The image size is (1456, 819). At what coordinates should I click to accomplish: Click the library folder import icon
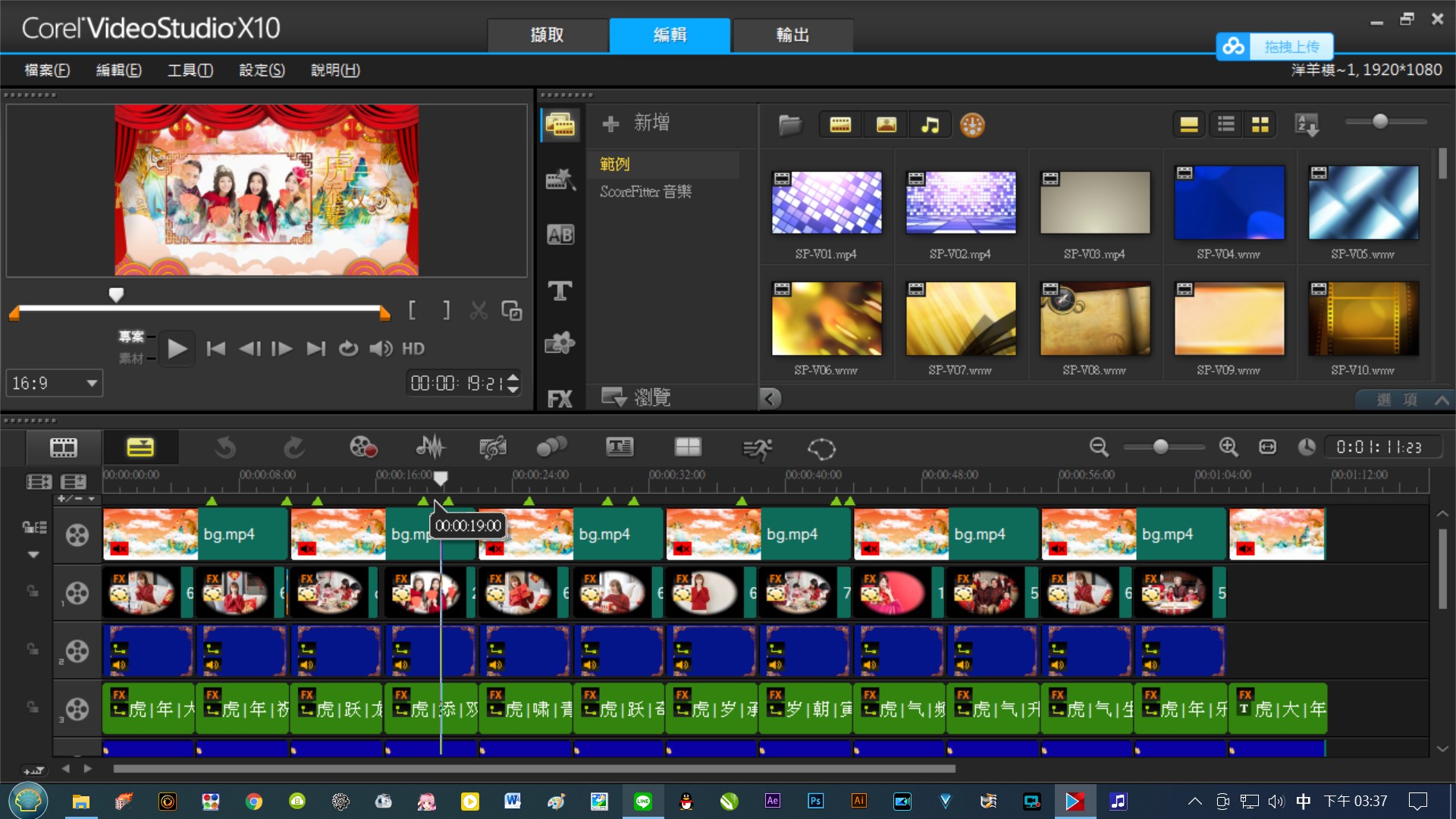[789, 124]
